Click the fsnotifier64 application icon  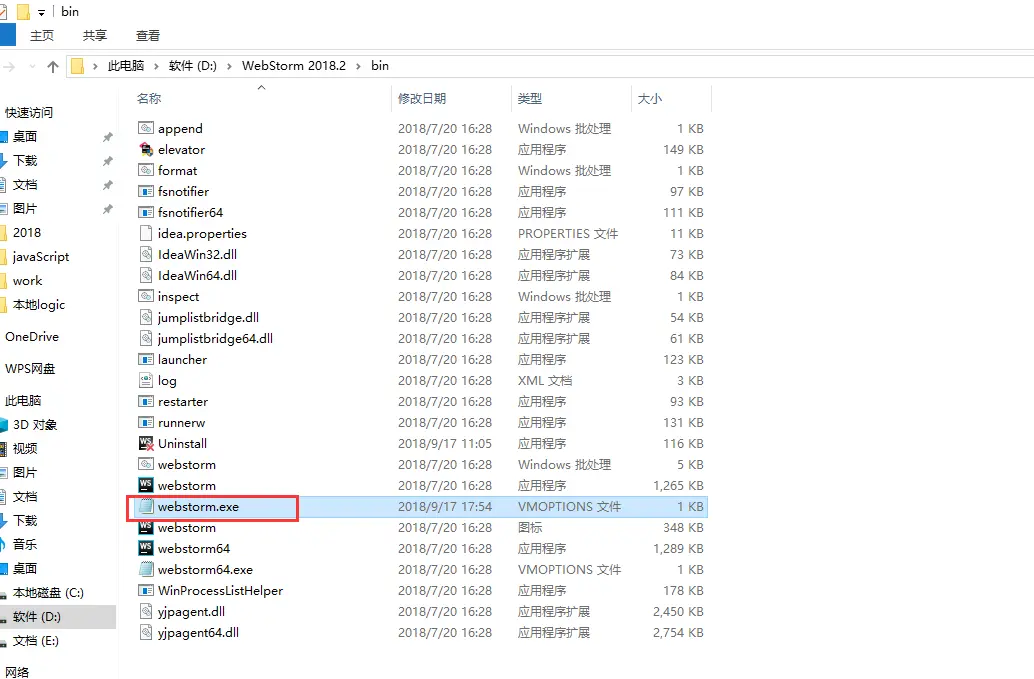click(x=146, y=212)
